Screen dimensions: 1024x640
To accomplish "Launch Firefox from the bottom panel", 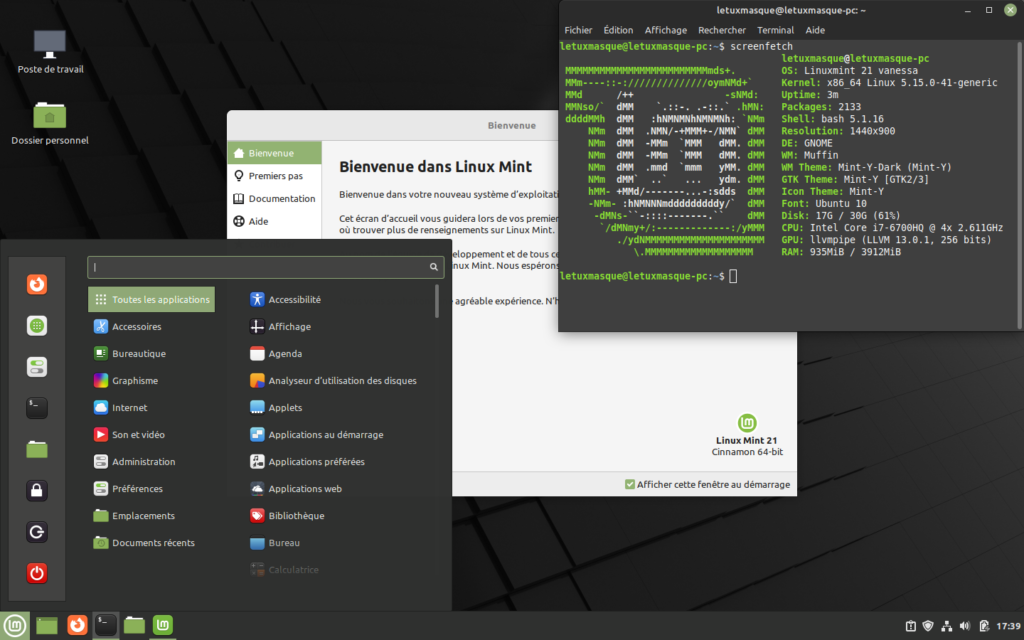I will 77,626.
